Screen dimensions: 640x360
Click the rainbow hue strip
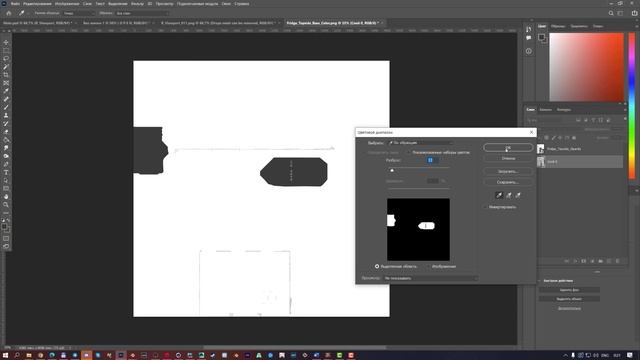(631, 106)
